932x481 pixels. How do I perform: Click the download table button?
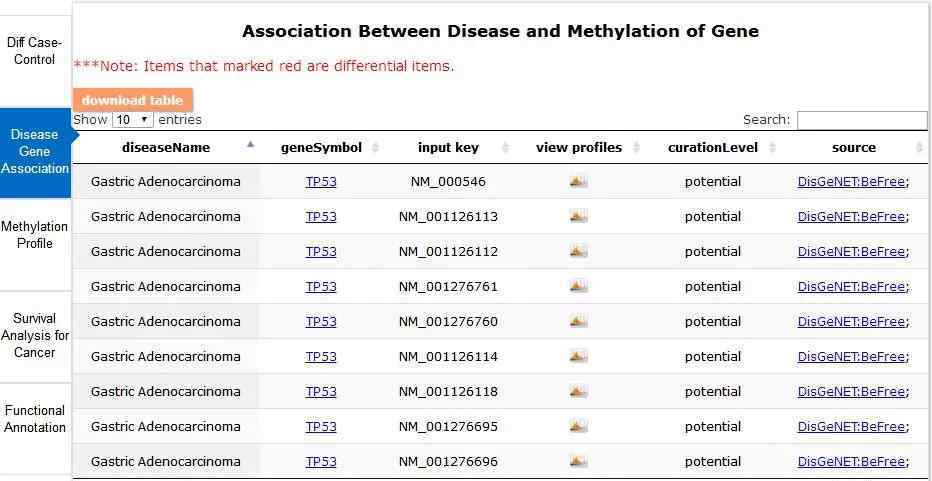tap(133, 100)
